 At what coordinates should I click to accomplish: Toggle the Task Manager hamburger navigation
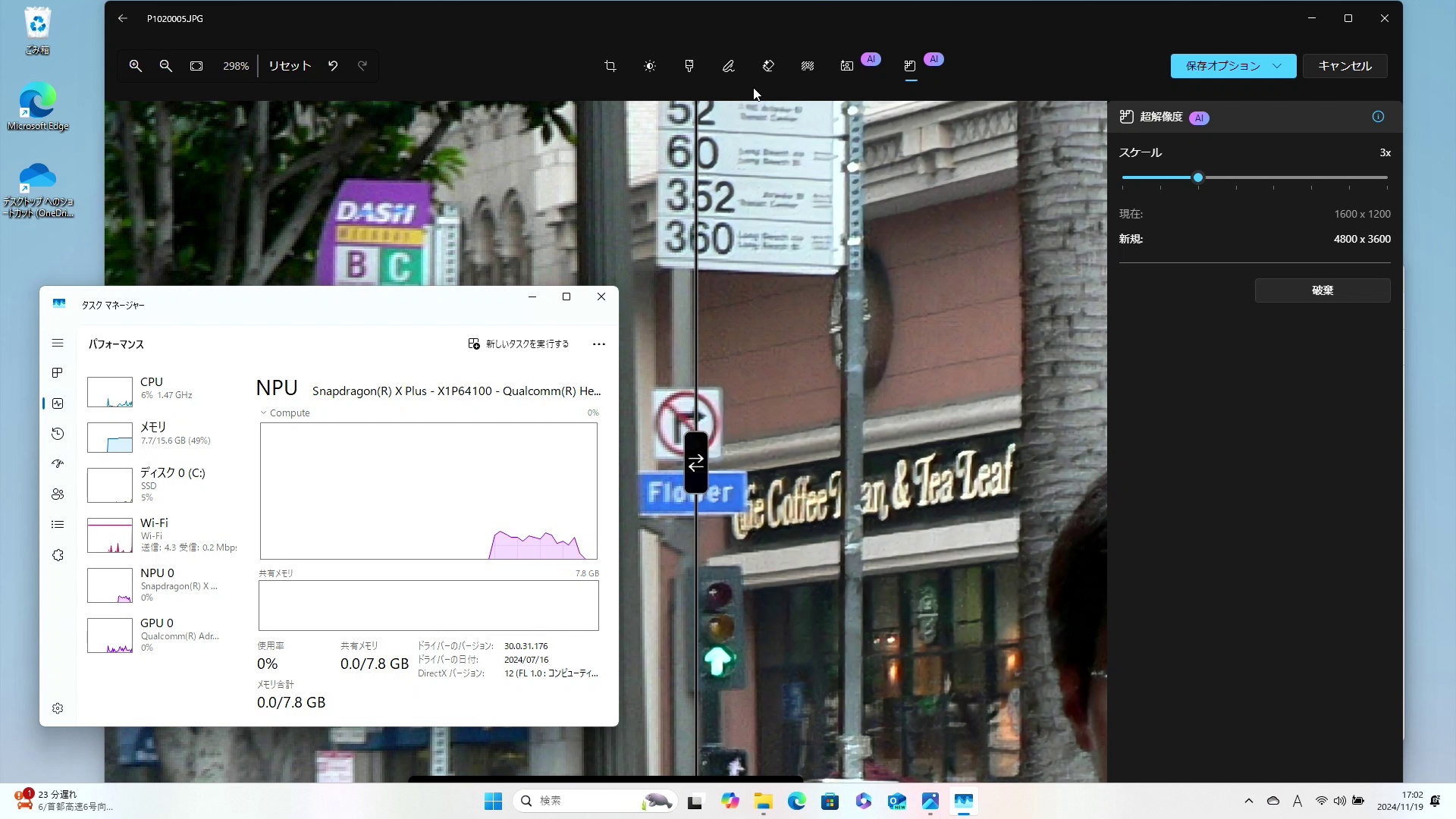58,344
